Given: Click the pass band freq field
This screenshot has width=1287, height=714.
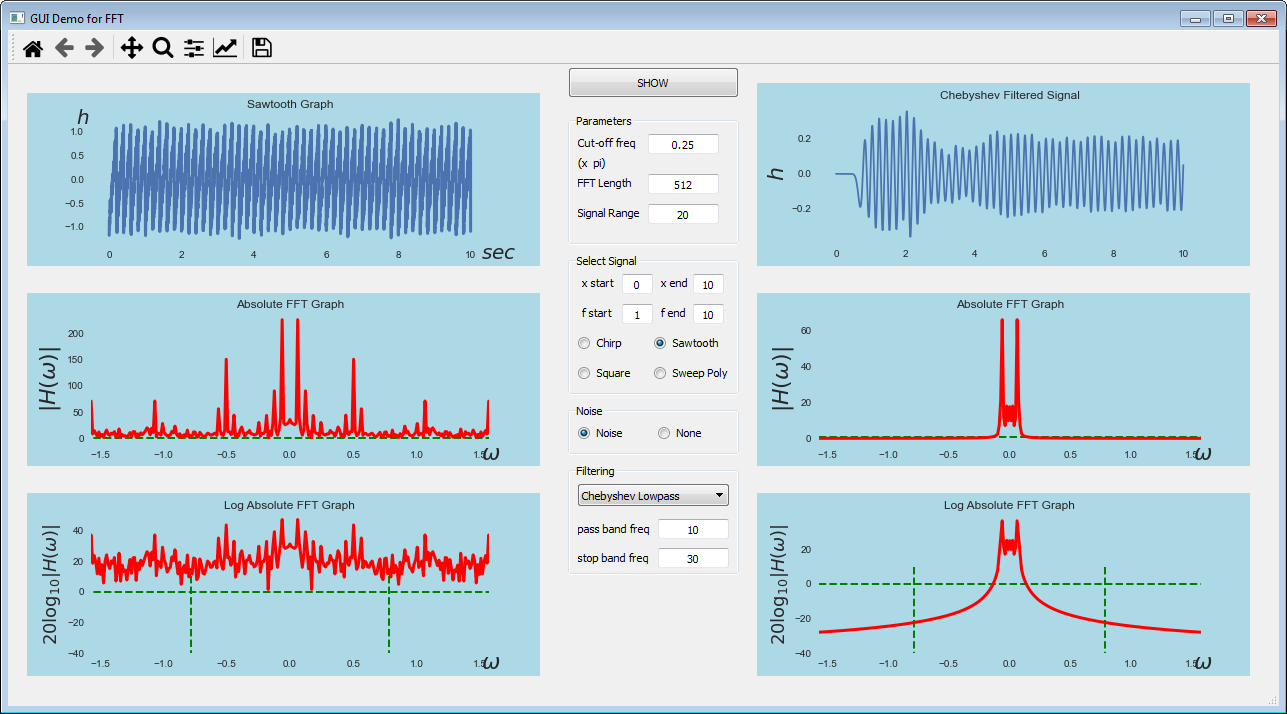Looking at the screenshot, I should pos(693,529).
